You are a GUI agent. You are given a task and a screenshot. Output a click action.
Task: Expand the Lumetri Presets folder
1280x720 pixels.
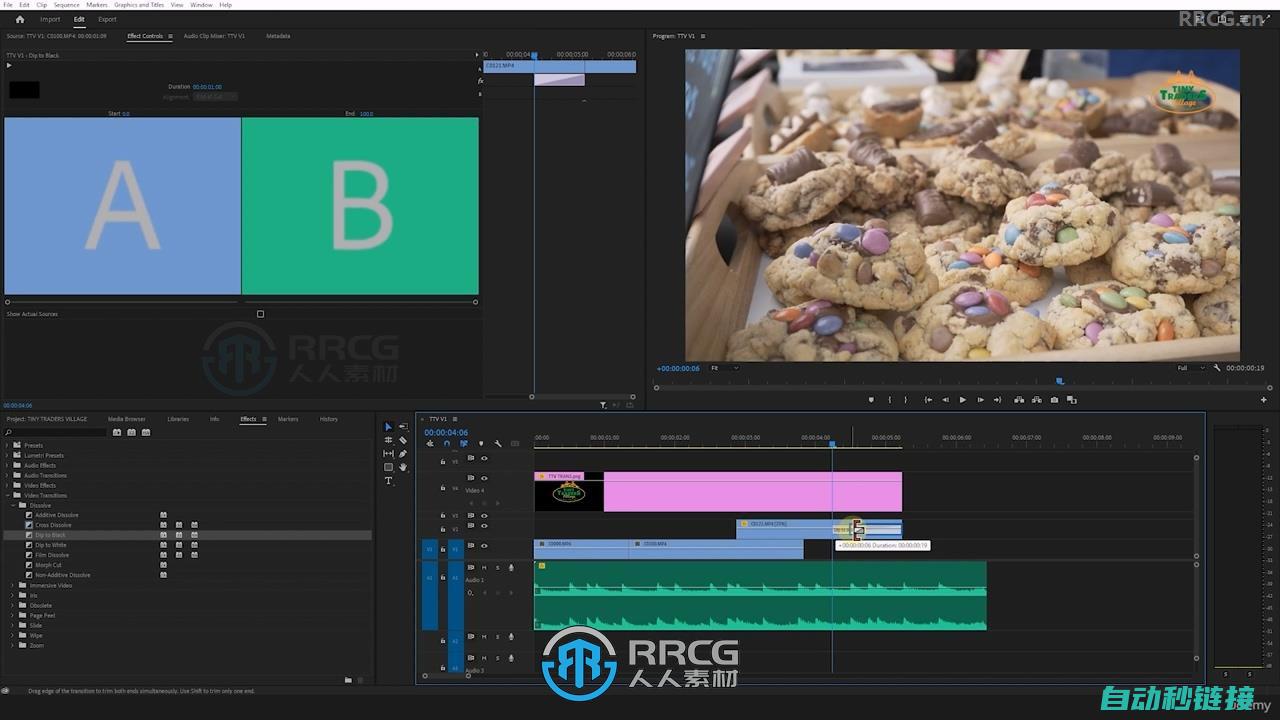point(8,455)
